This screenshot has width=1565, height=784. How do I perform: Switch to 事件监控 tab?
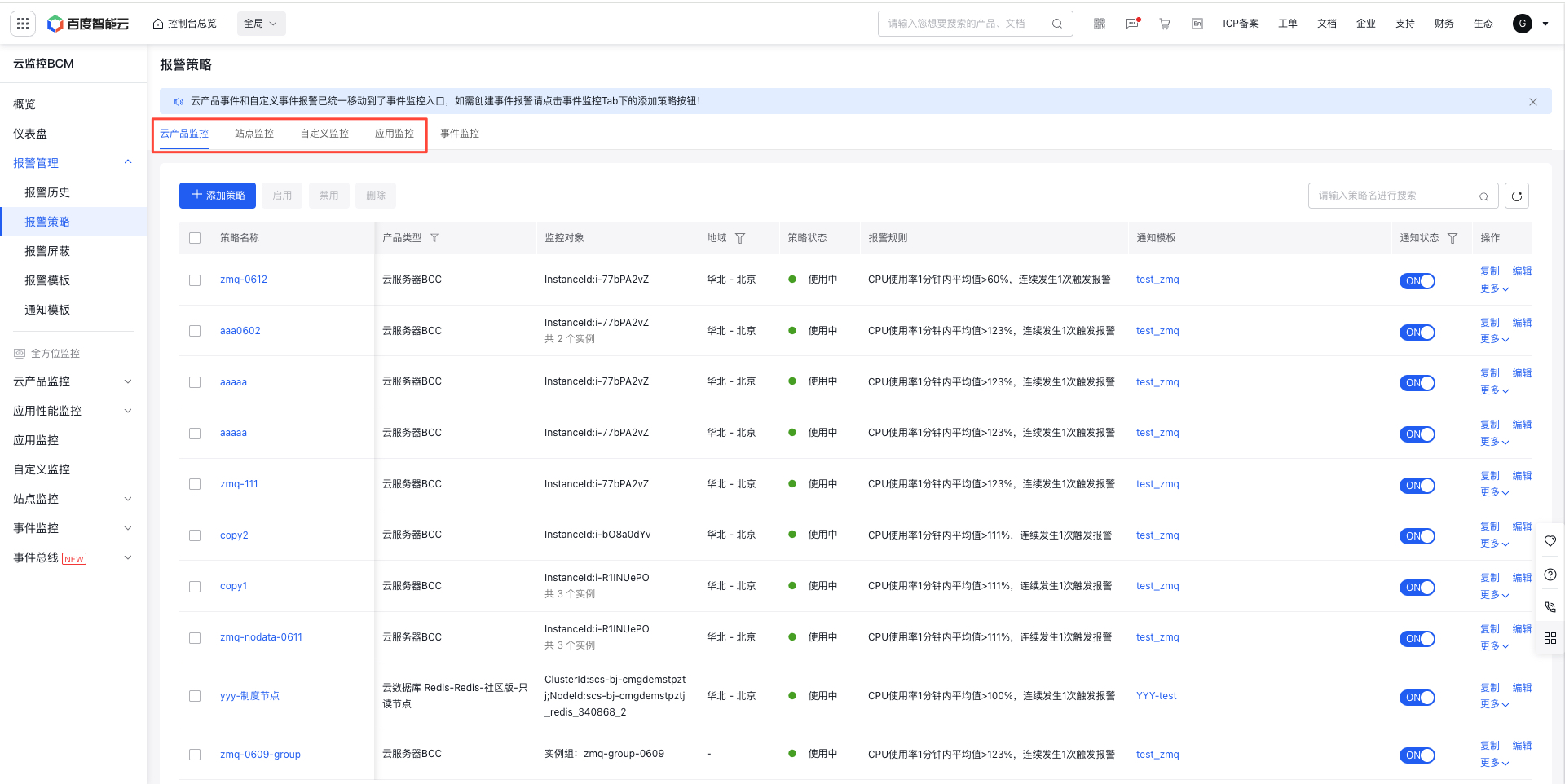tap(460, 134)
